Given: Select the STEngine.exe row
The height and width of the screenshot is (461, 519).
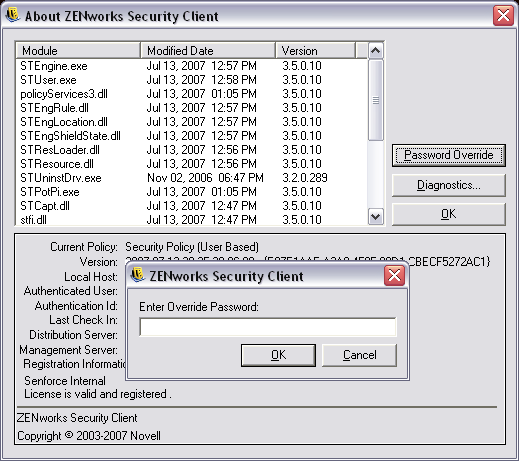Looking at the screenshot, I should point(192,66).
